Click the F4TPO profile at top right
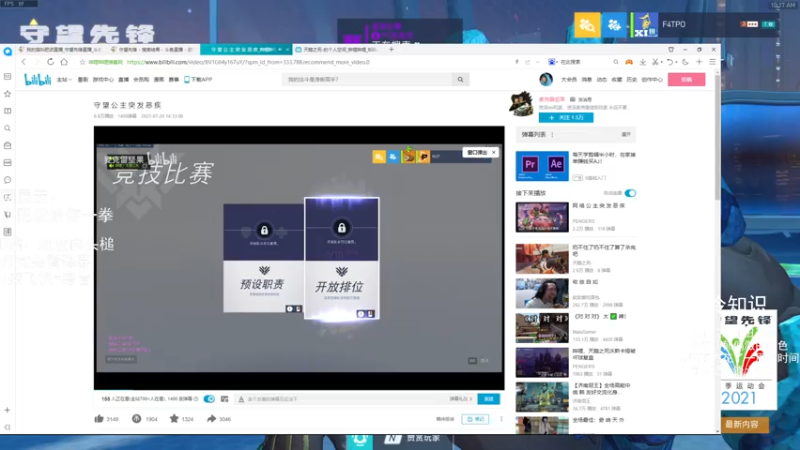This screenshot has height=450, width=800. 673,24
